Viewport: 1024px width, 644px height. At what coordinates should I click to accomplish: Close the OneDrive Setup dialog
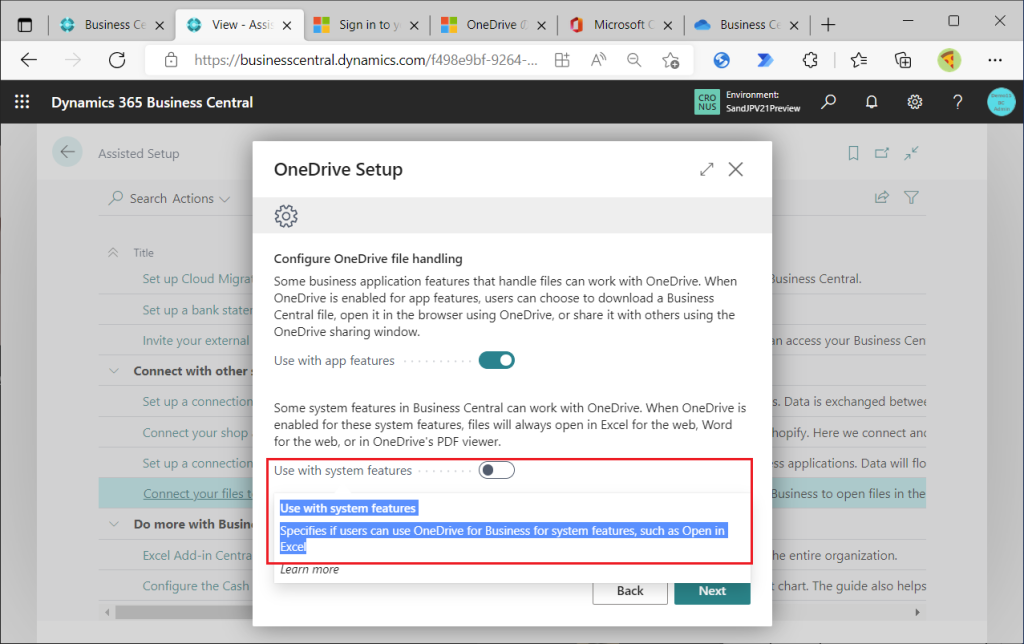[x=735, y=169]
